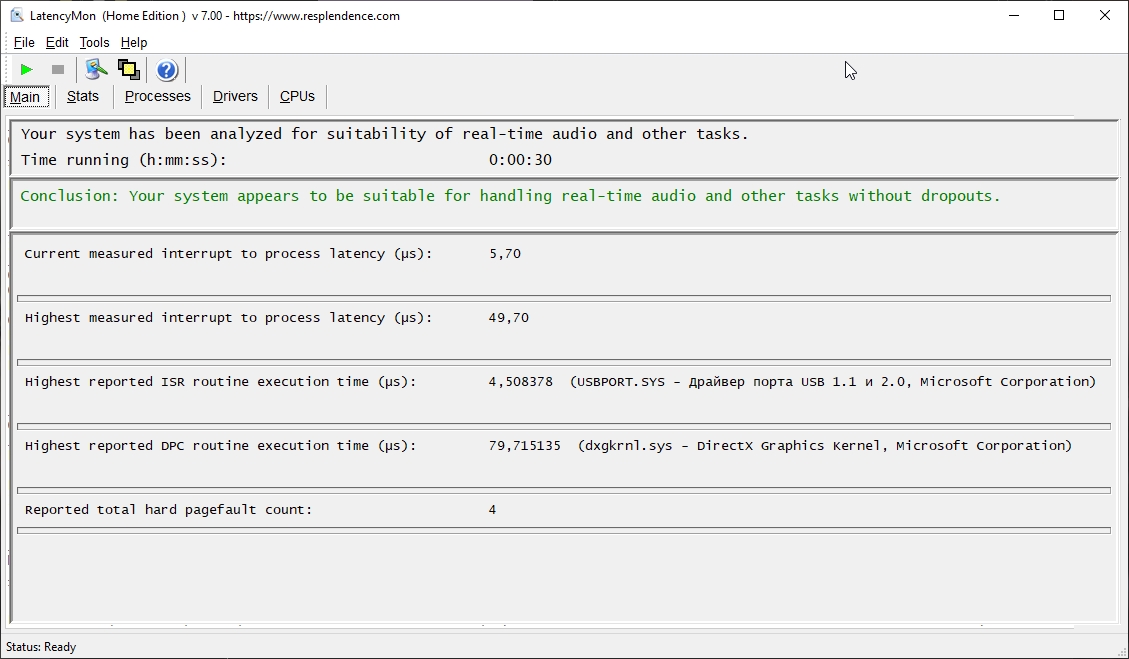Maximize the LatencyMon window
Screen dimensions: 1129x659
tap(1059, 16)
